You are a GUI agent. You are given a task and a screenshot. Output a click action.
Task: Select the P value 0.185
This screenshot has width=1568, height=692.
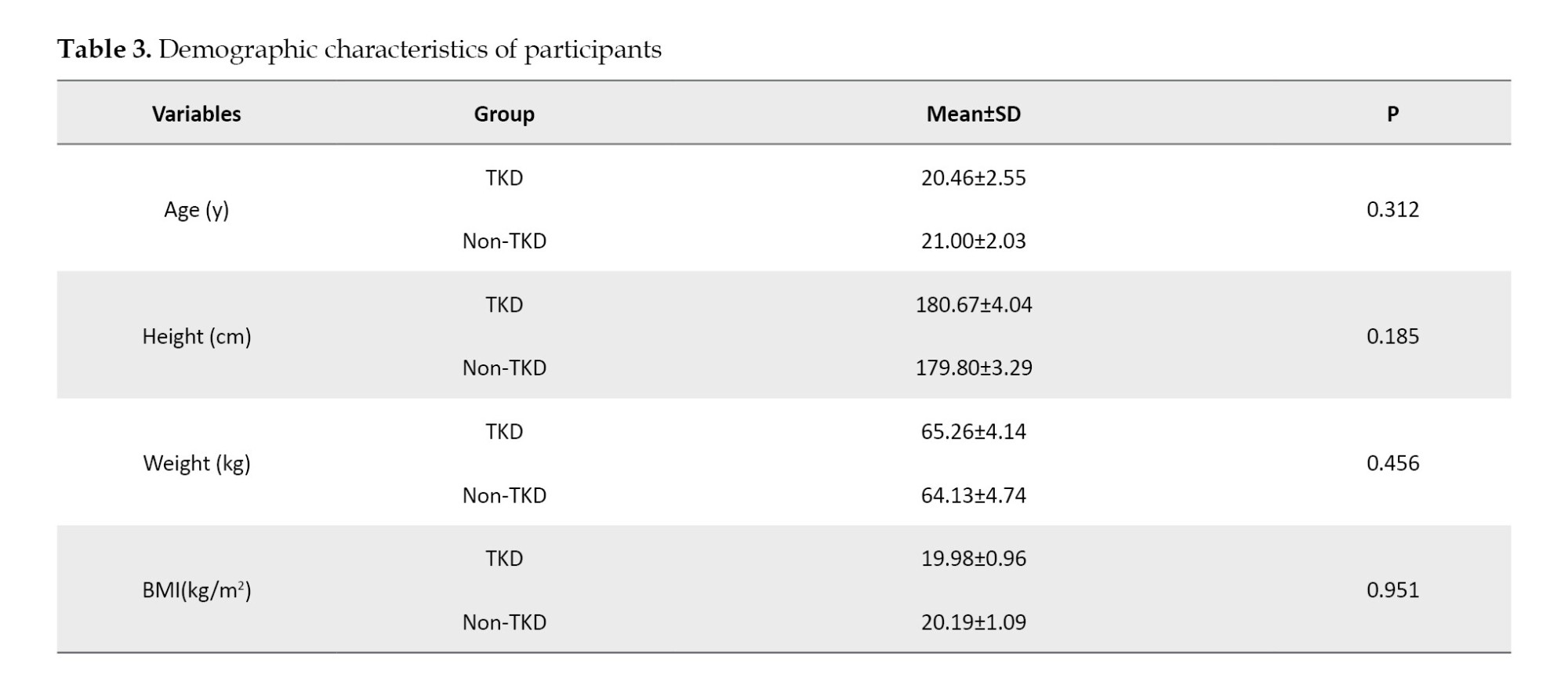point(1392,336)
